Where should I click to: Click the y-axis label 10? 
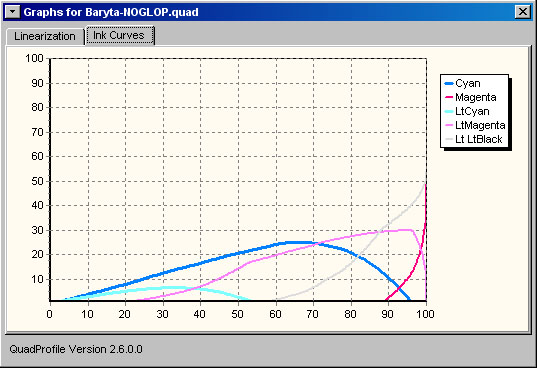(38, 279)
